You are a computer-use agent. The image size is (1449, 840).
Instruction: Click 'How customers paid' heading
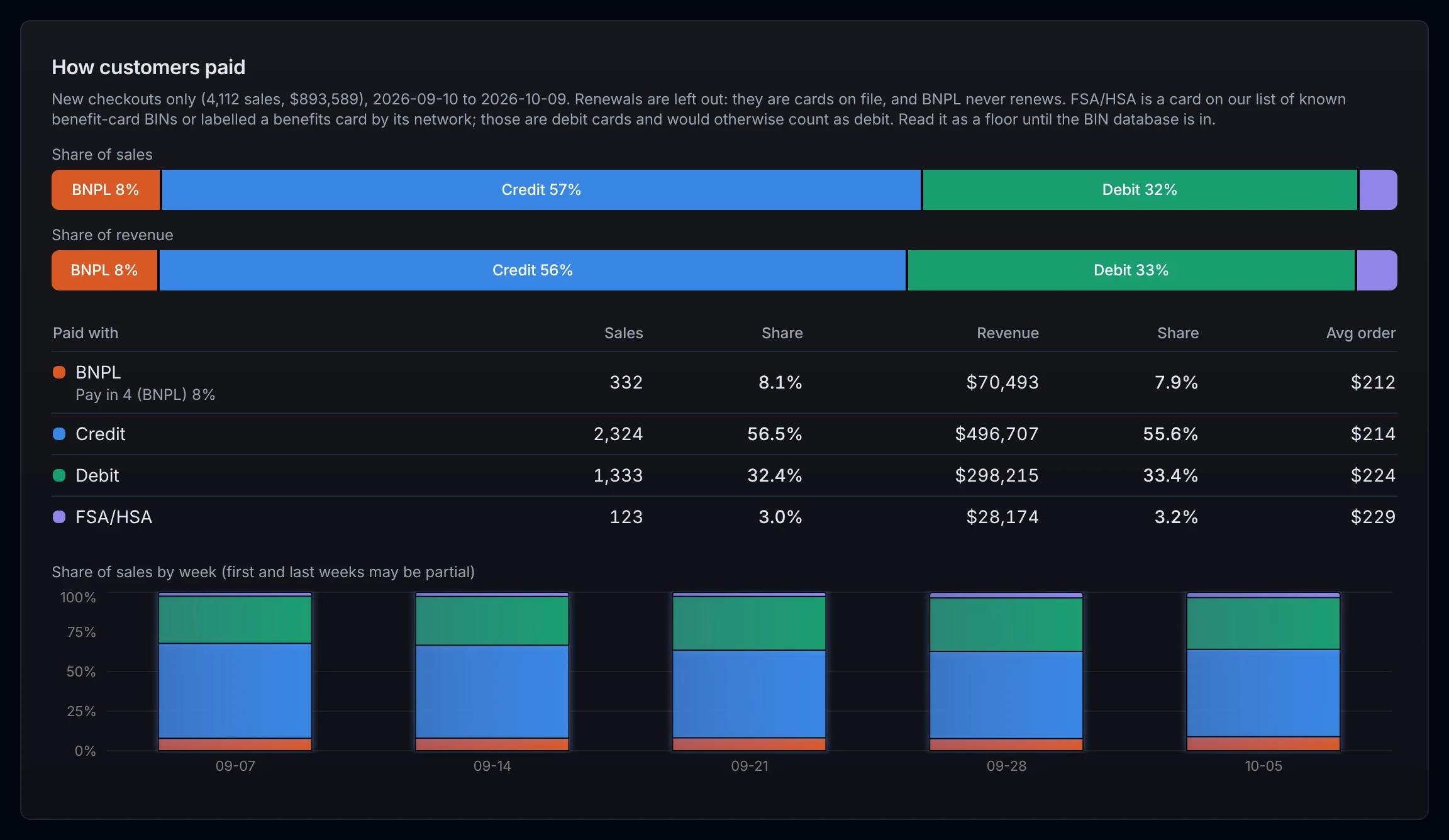click(x=148, y=67)
